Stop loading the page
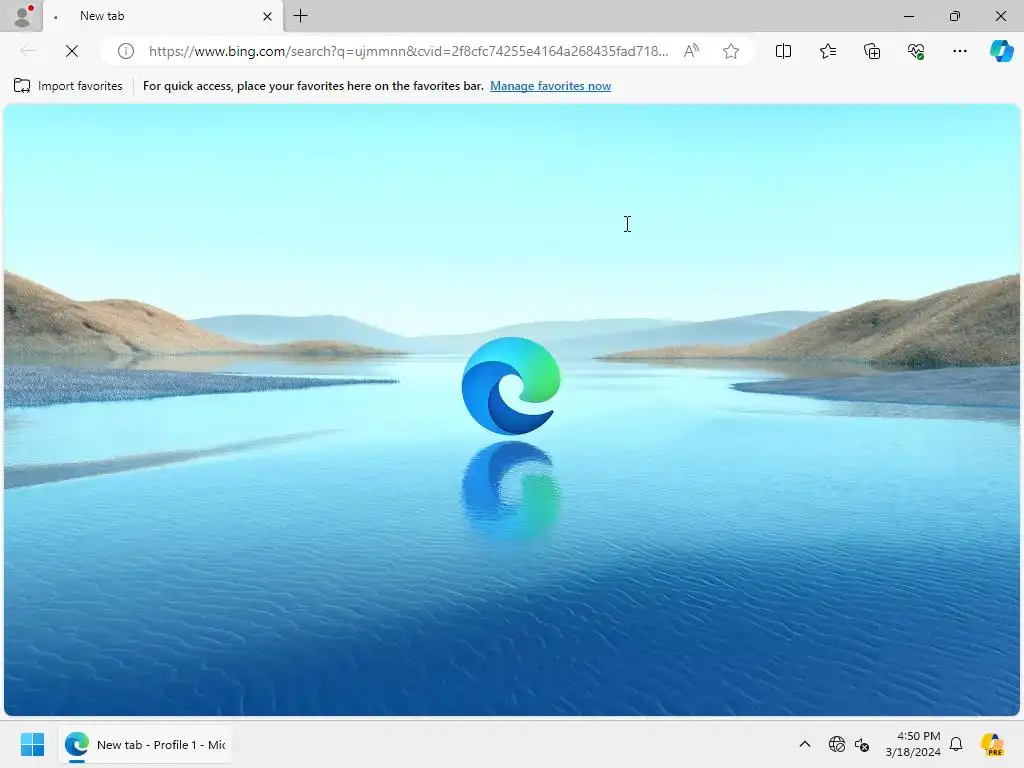Image resolution: width=1024 pixels, height=768 pixels. [72, 51]
